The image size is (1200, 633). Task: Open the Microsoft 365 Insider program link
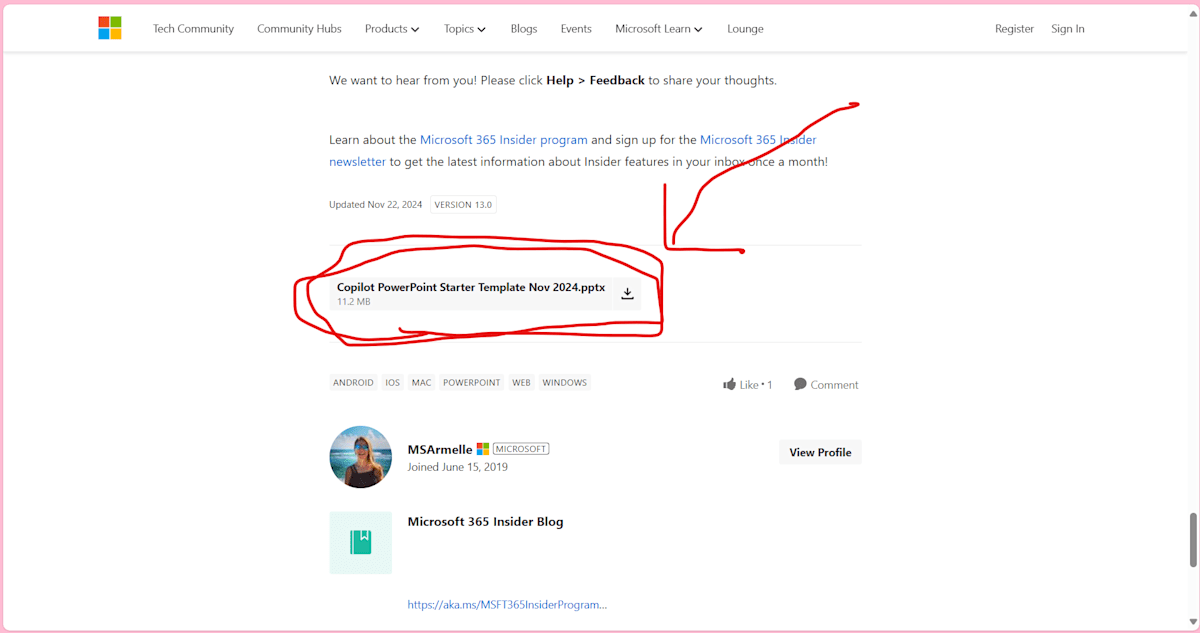tap(504, 140)
